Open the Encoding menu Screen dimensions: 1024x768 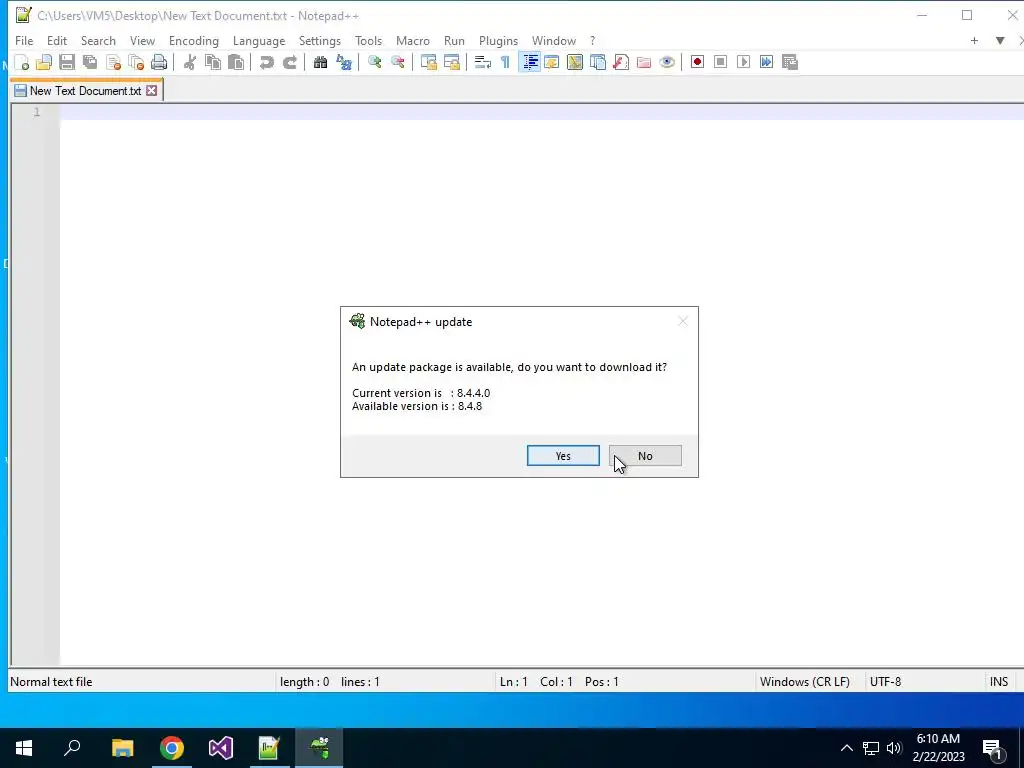point(194,40)
